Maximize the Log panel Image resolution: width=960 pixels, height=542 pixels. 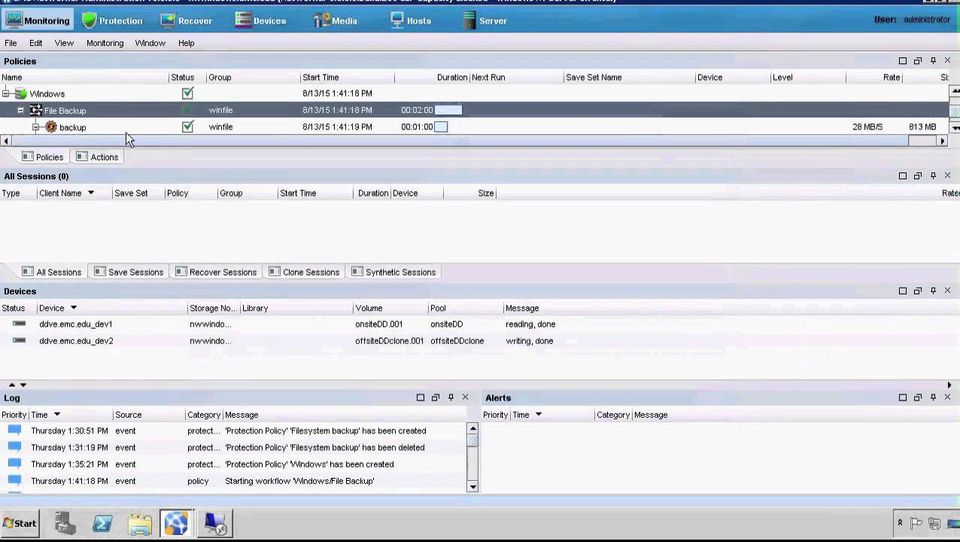[x=420, y=397]
